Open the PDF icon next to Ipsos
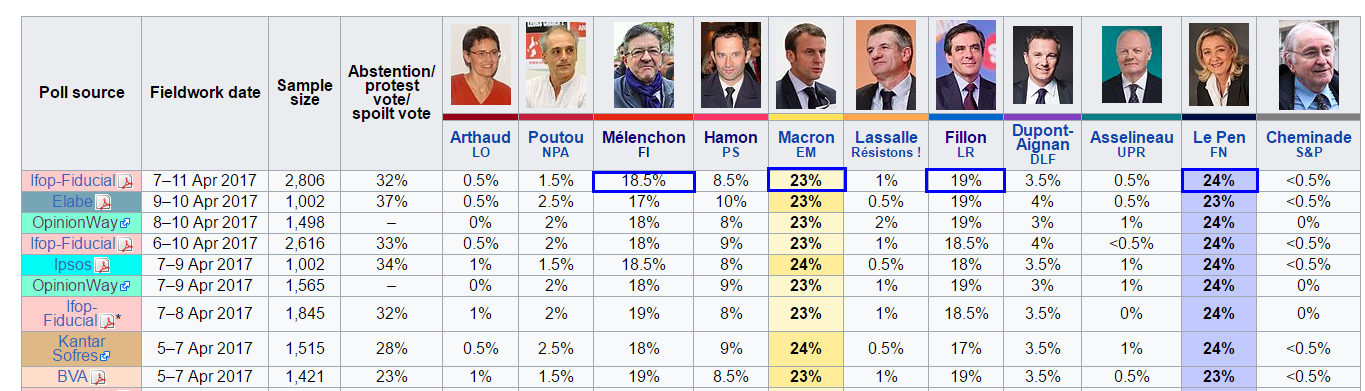 (101, 266)
